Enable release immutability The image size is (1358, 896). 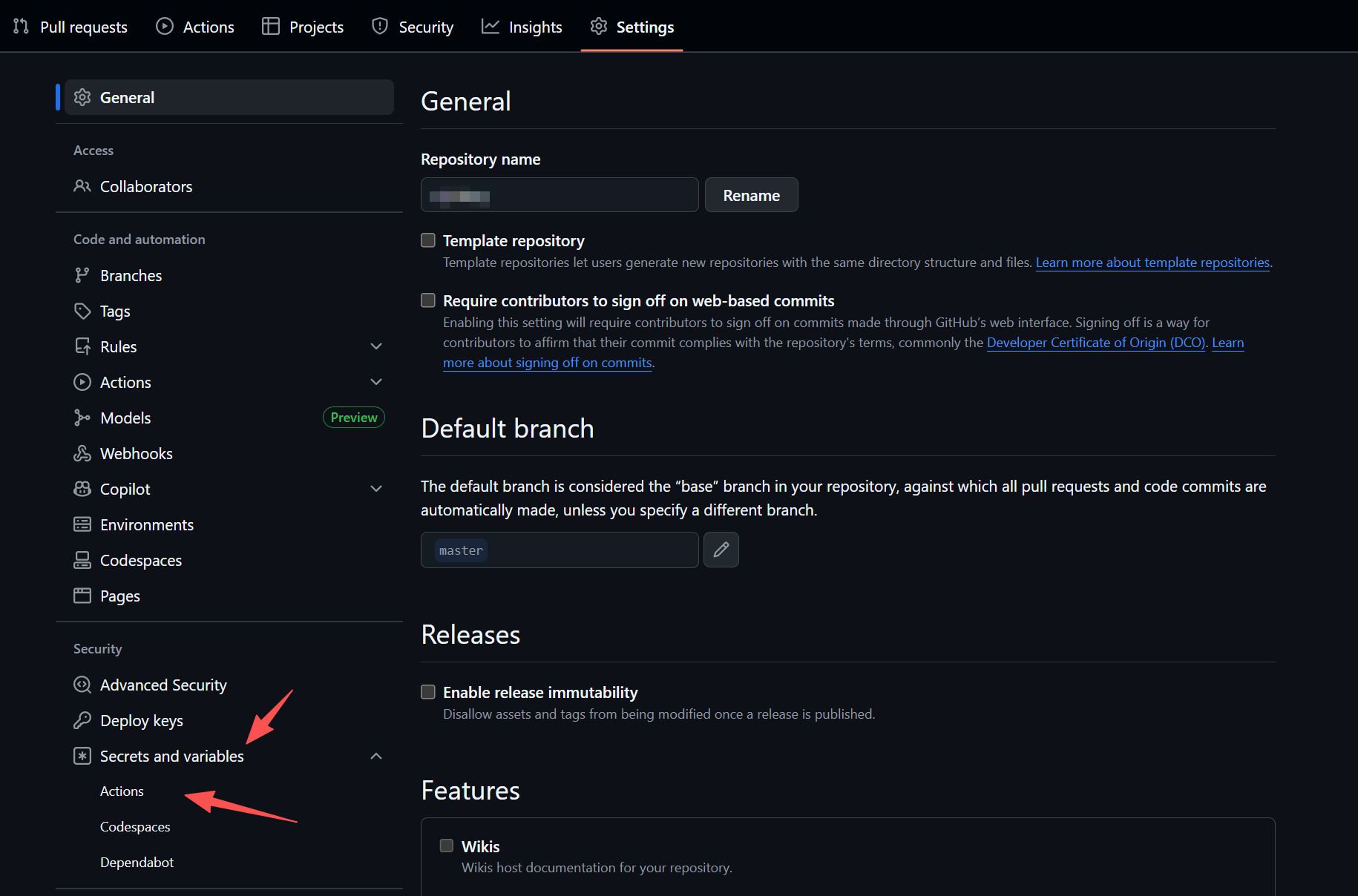click(x=428, y=691)
